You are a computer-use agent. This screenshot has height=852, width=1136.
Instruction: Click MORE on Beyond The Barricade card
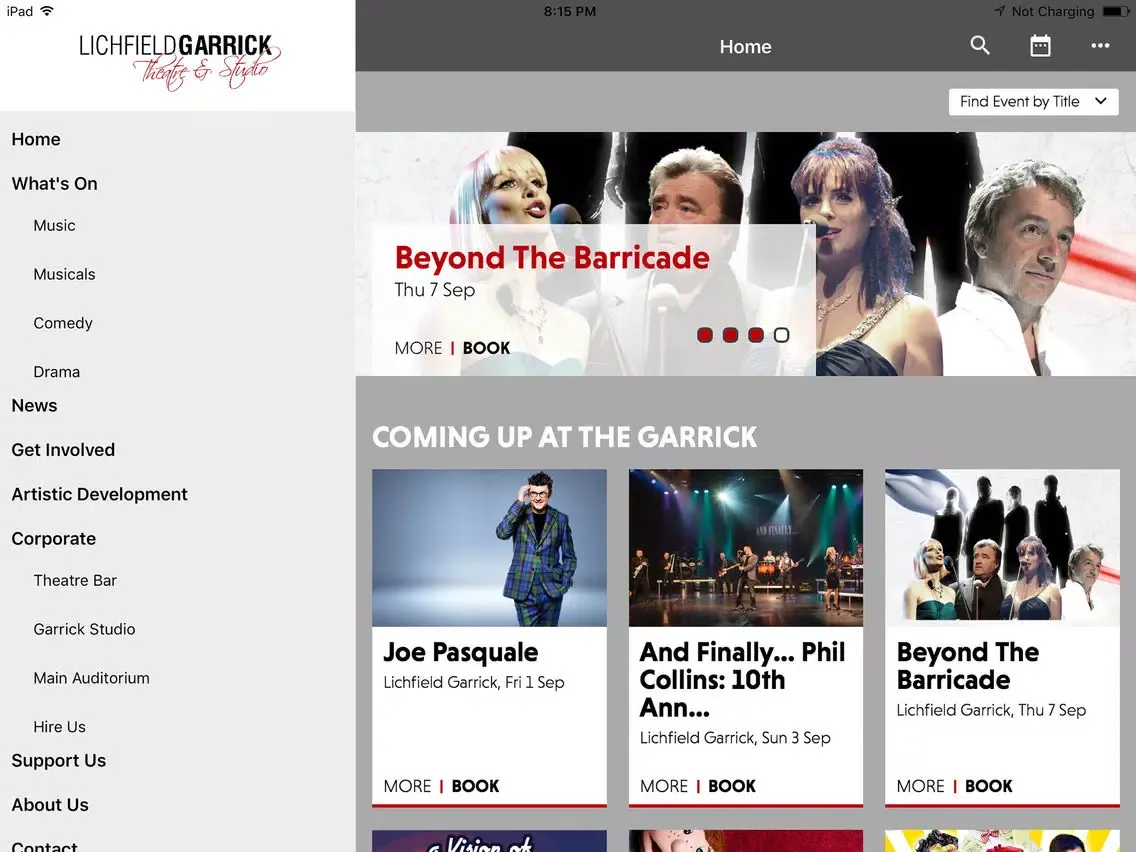[x=920, y=786]
